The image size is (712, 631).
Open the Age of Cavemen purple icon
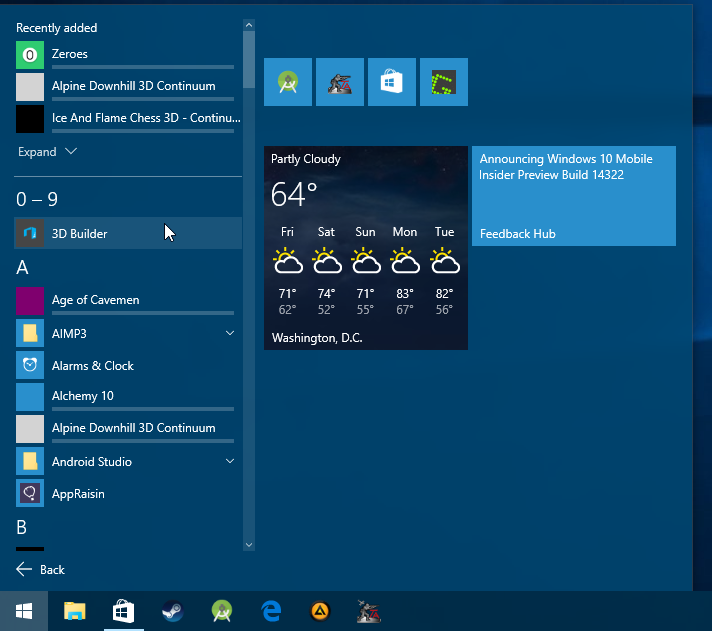[30, 301]
